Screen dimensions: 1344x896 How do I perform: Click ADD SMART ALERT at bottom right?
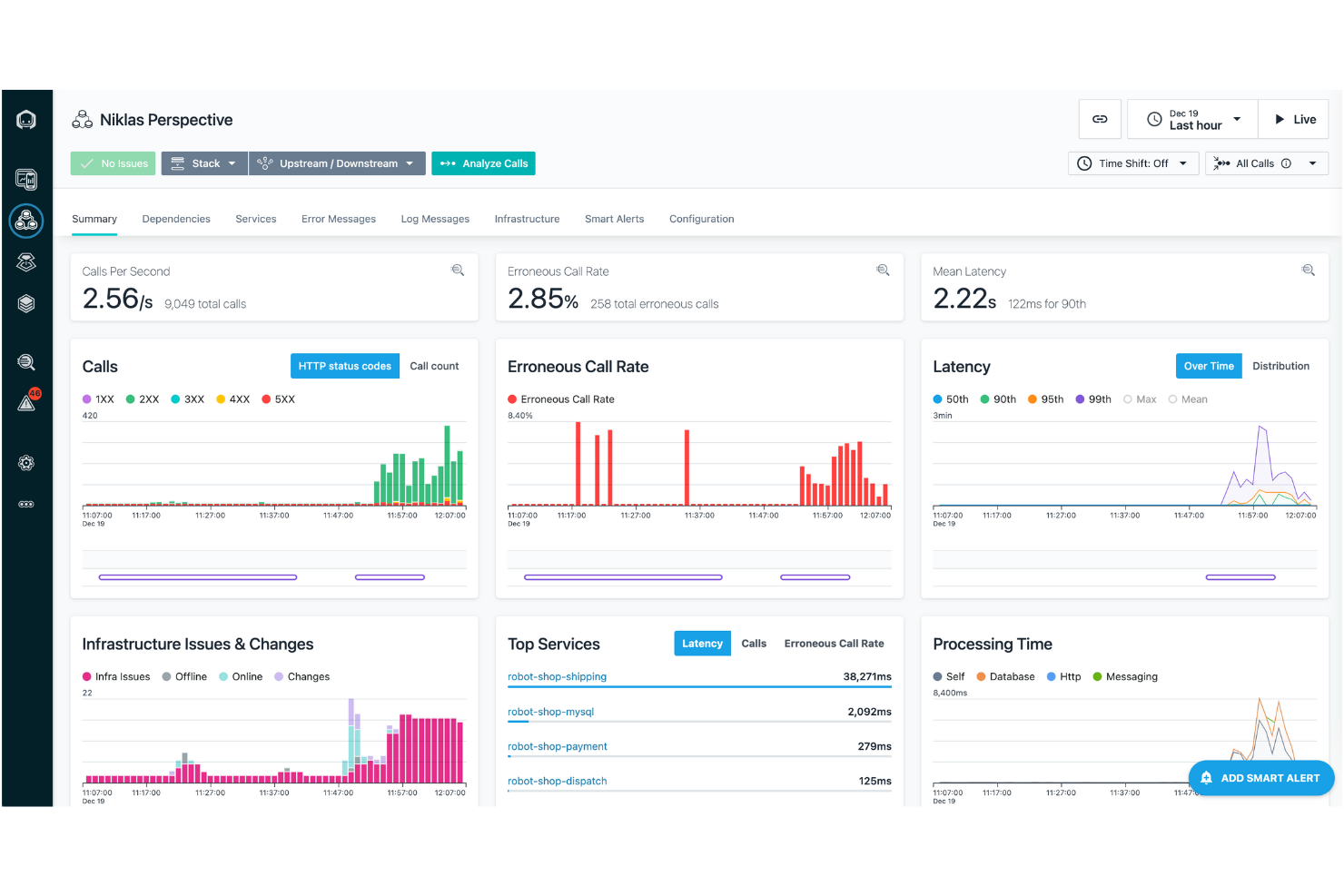click(x=1261, y=778)
